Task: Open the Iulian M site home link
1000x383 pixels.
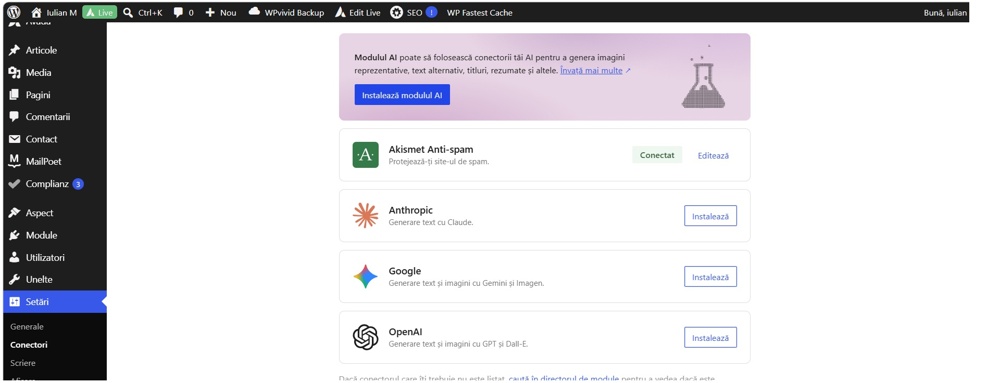Action: coord(54,12)
